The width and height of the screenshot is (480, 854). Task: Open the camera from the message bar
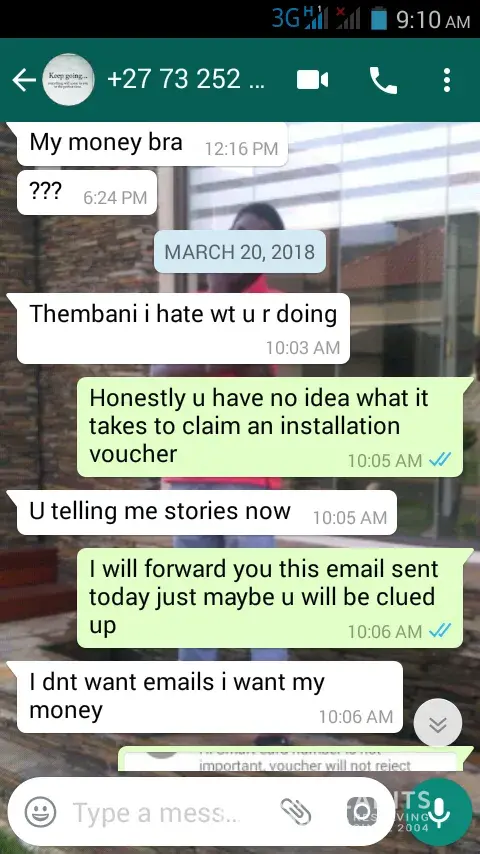361,812
